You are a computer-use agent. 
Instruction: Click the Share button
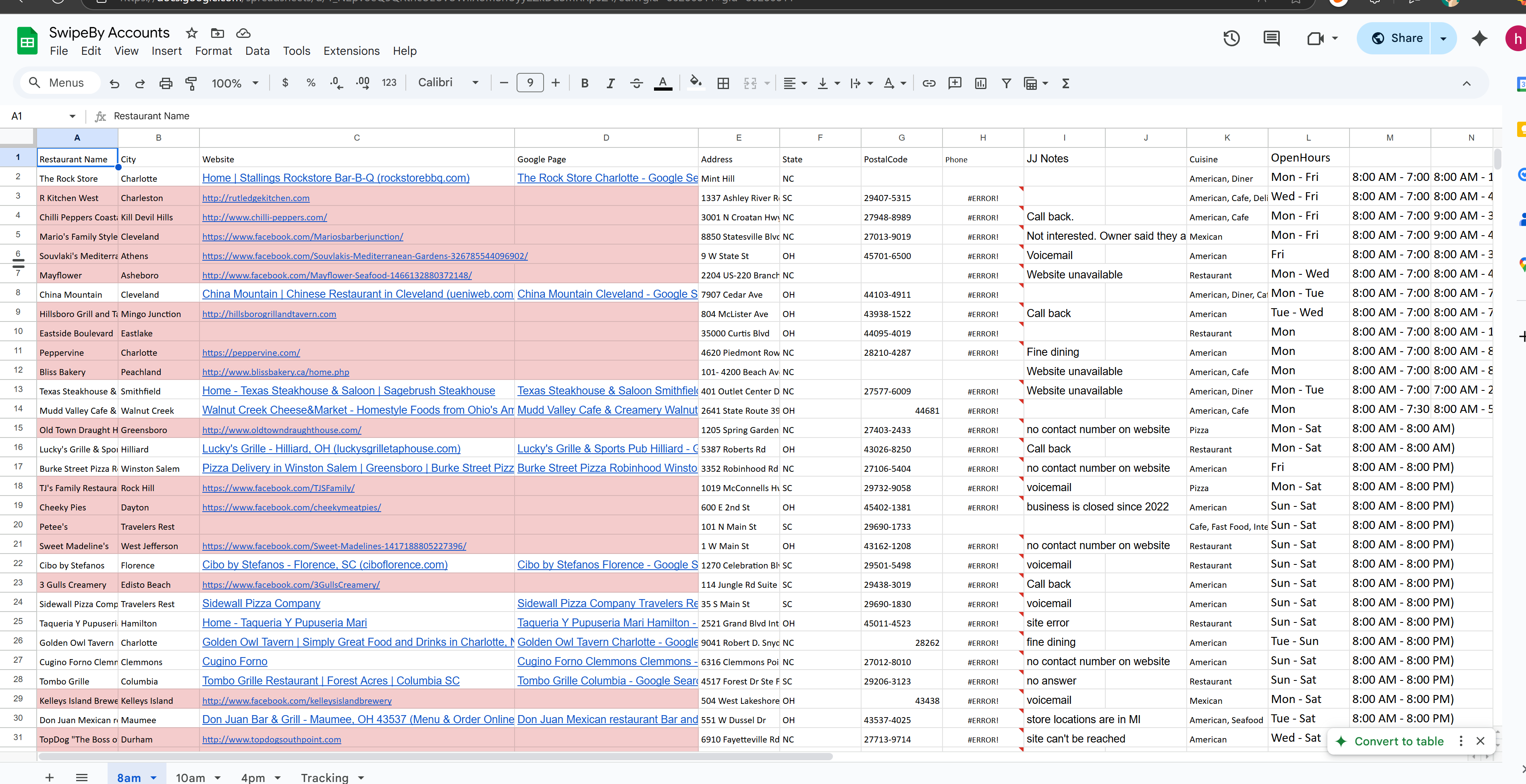click(1397, 39)
